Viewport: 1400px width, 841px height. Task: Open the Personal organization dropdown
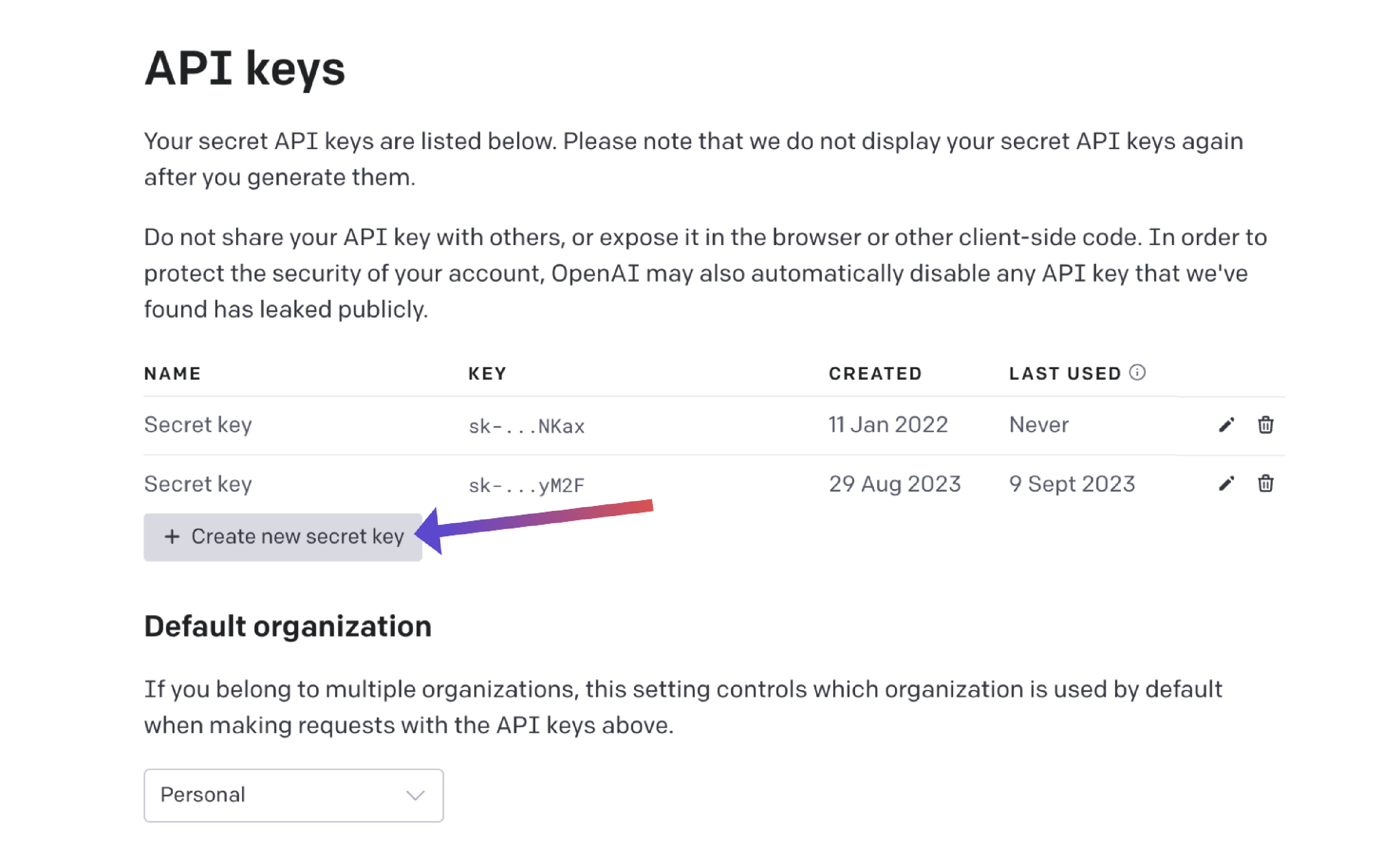tap(293, 795)
